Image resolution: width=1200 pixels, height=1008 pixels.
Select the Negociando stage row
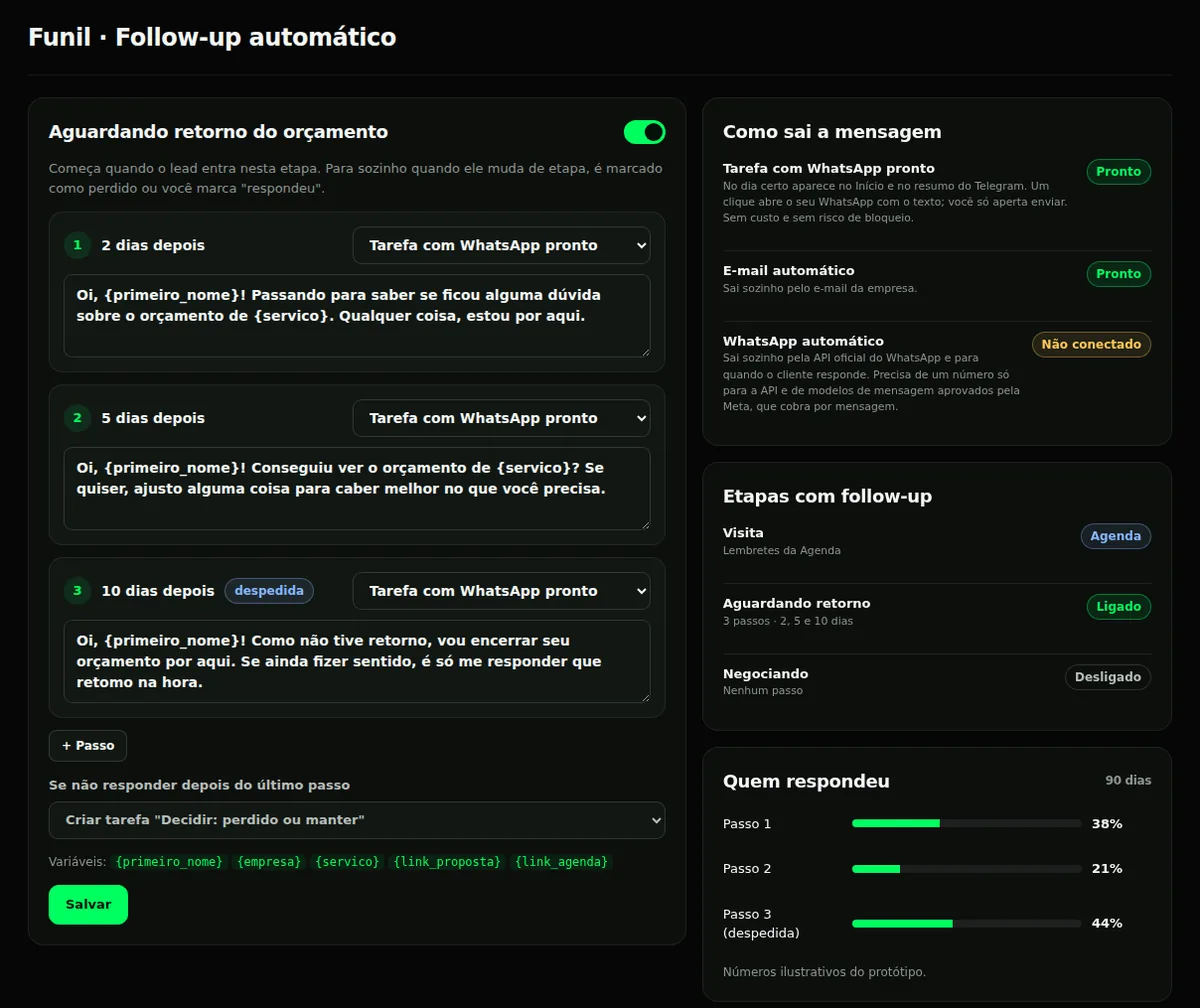(x=937, y=682)
